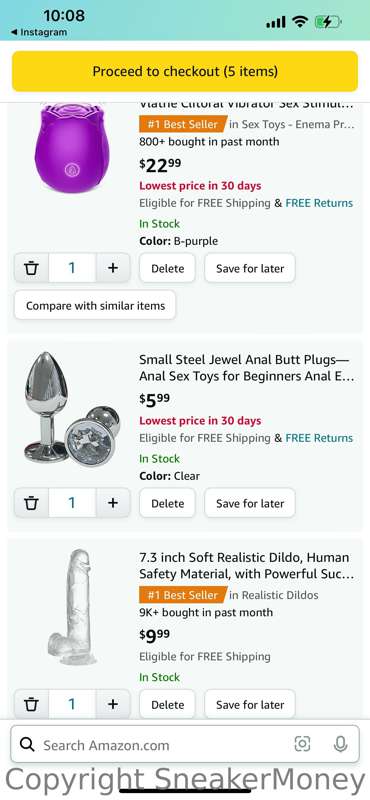Viewport: 370px width, 800px height.
Task: Tap the microphone voice search icon
Action: [340, 744]
